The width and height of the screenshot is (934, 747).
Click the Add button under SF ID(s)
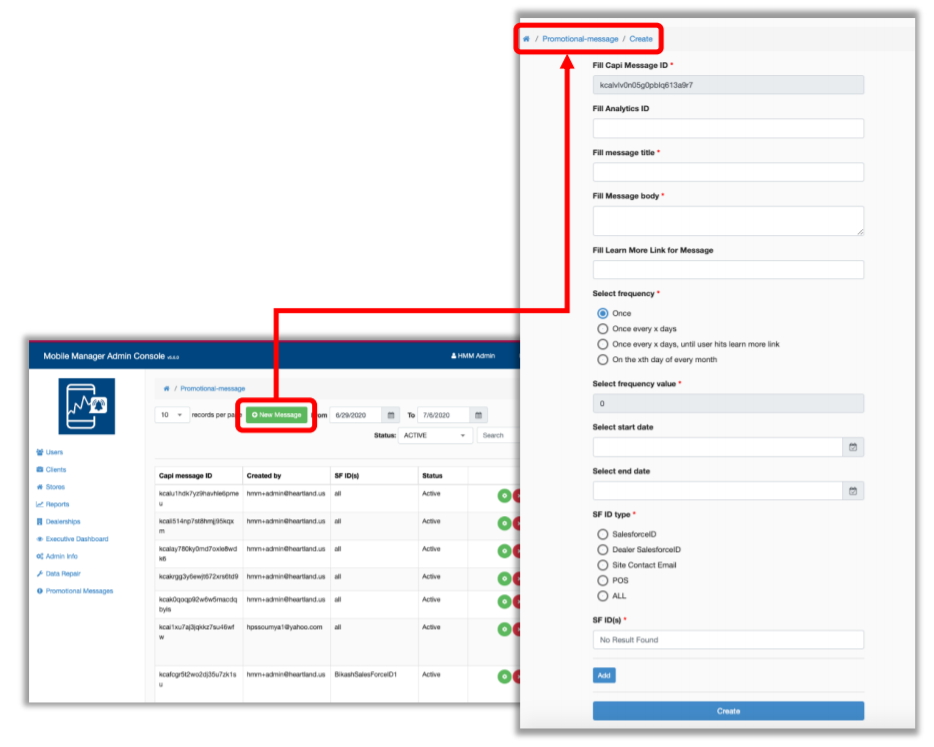coord(604,675)
